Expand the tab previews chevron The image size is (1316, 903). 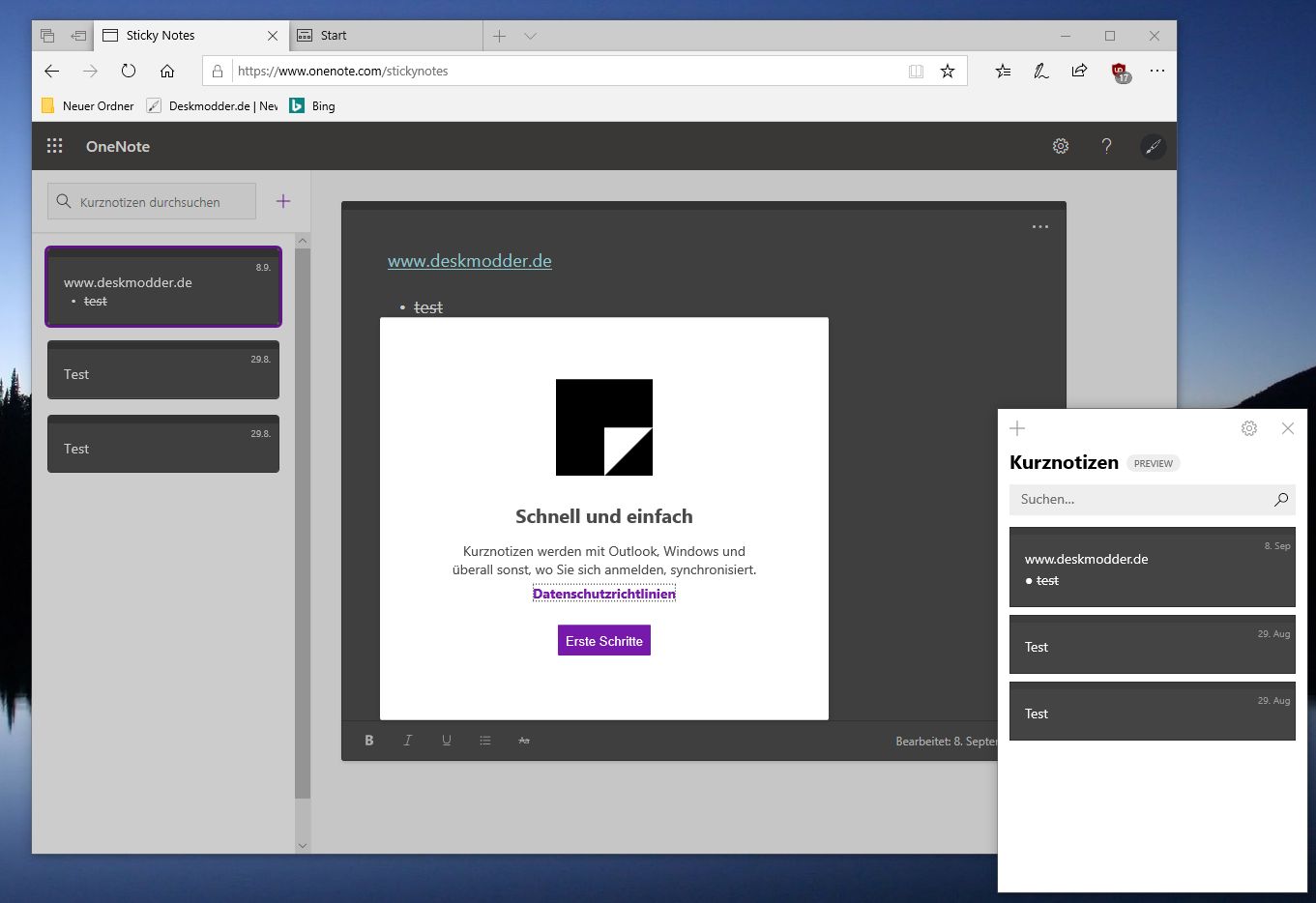coord(530,36)
